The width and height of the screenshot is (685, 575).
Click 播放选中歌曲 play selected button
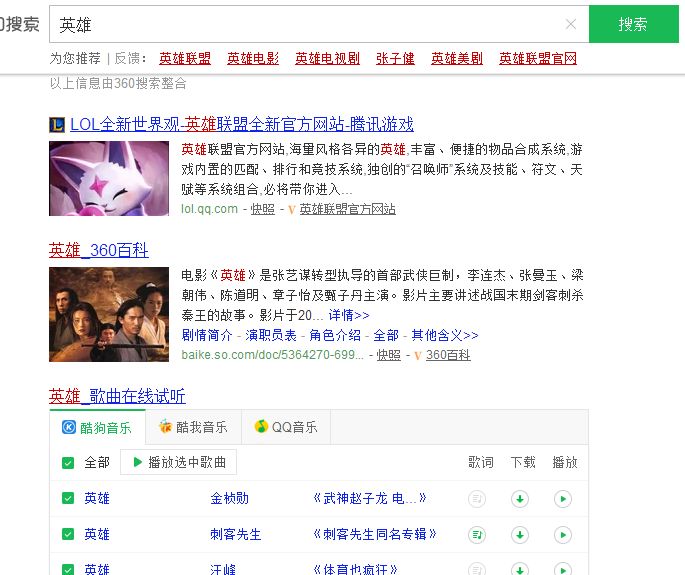click(178, 462)
